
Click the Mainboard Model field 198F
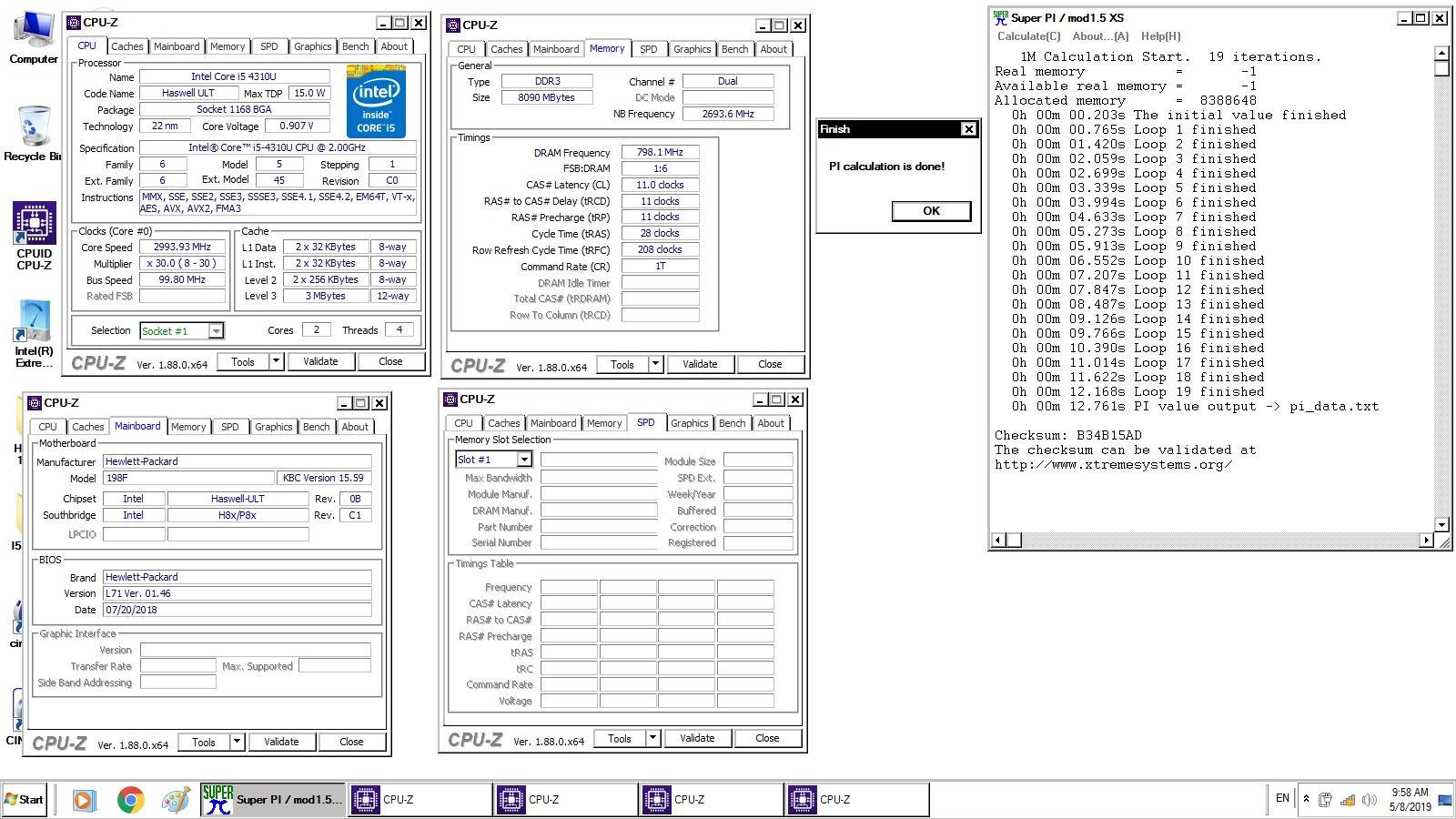[188, 478]
